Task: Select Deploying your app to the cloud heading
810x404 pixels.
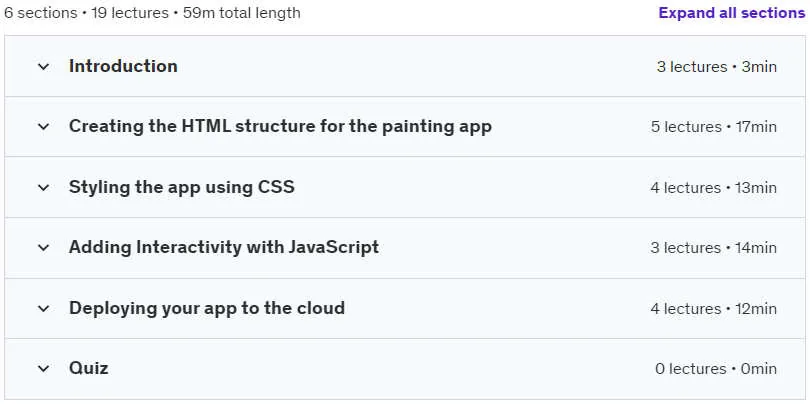Action: 207,308
